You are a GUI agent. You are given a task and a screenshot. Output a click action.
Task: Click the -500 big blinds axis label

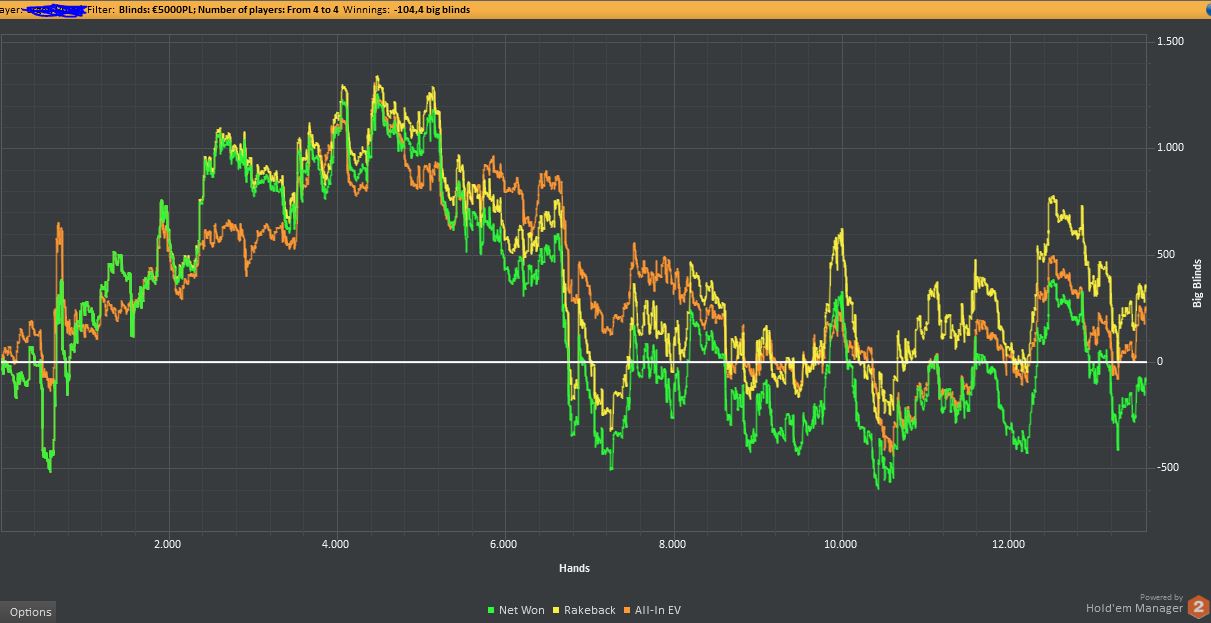(1168, 468)
